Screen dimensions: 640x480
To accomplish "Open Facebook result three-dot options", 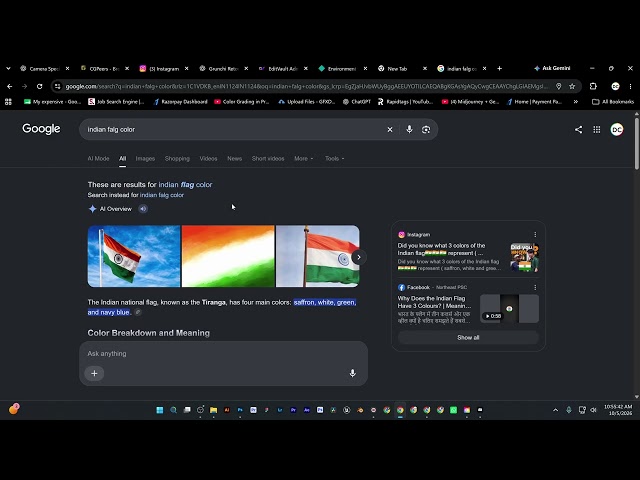I will click(535, 287).
